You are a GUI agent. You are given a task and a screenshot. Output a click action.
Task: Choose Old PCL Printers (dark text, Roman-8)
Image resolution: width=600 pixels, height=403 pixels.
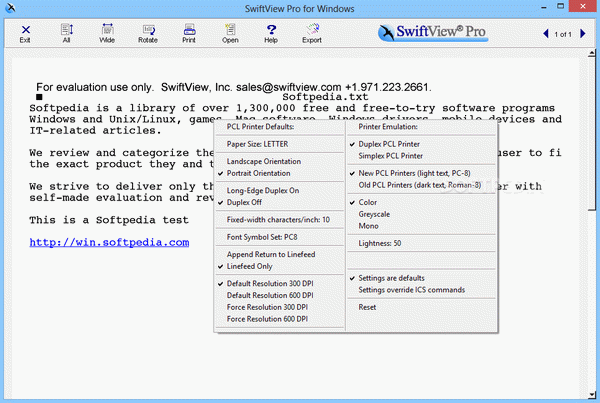click(421, 185)
